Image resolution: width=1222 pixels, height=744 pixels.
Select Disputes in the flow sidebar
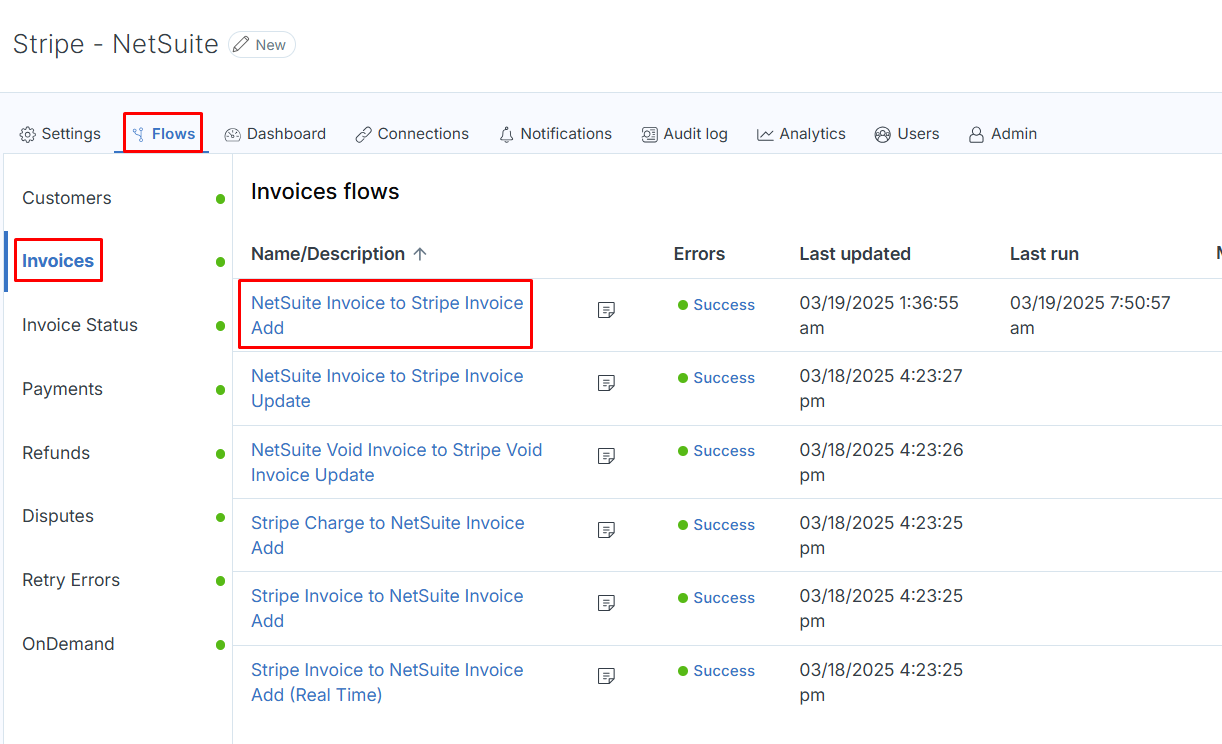pos(58,516)
